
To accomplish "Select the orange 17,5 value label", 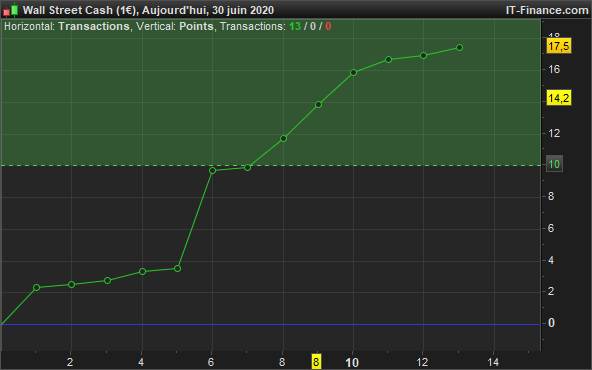I will 559,46.
